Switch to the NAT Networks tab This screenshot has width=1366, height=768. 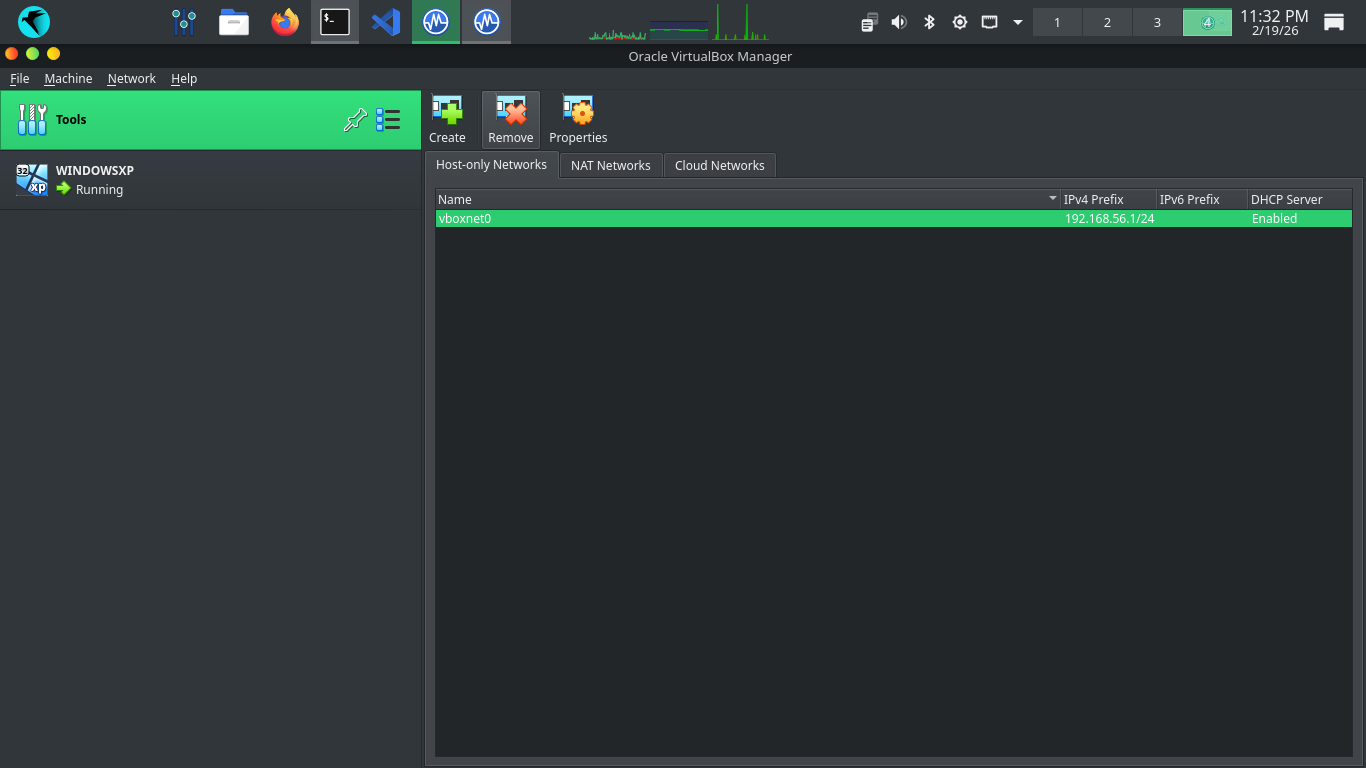pyautogui.click(x=610, y=166)
